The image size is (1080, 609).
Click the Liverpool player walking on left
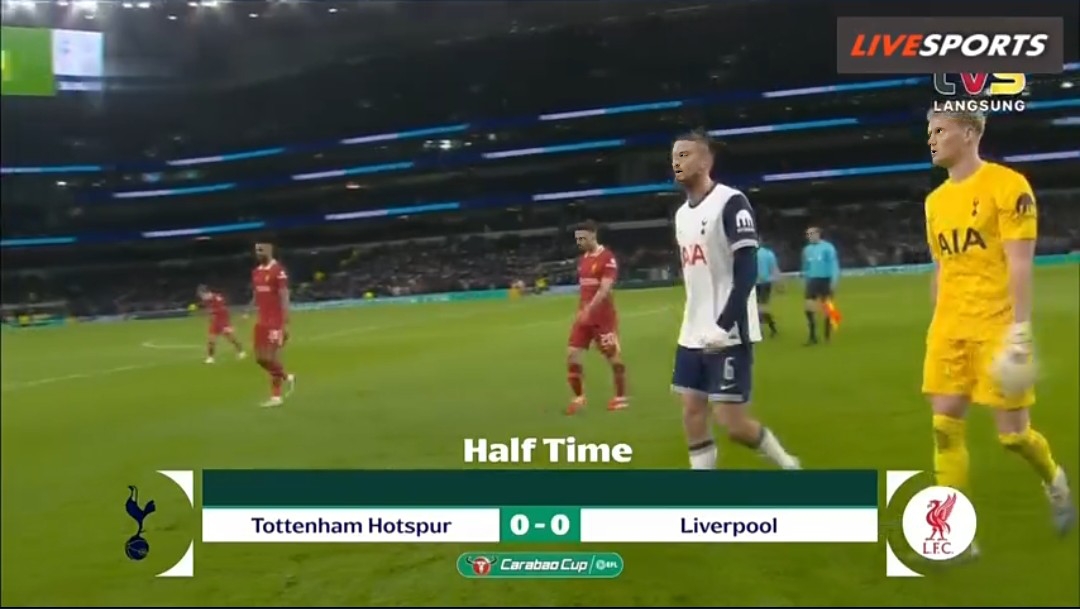click(x=271, y=322)
